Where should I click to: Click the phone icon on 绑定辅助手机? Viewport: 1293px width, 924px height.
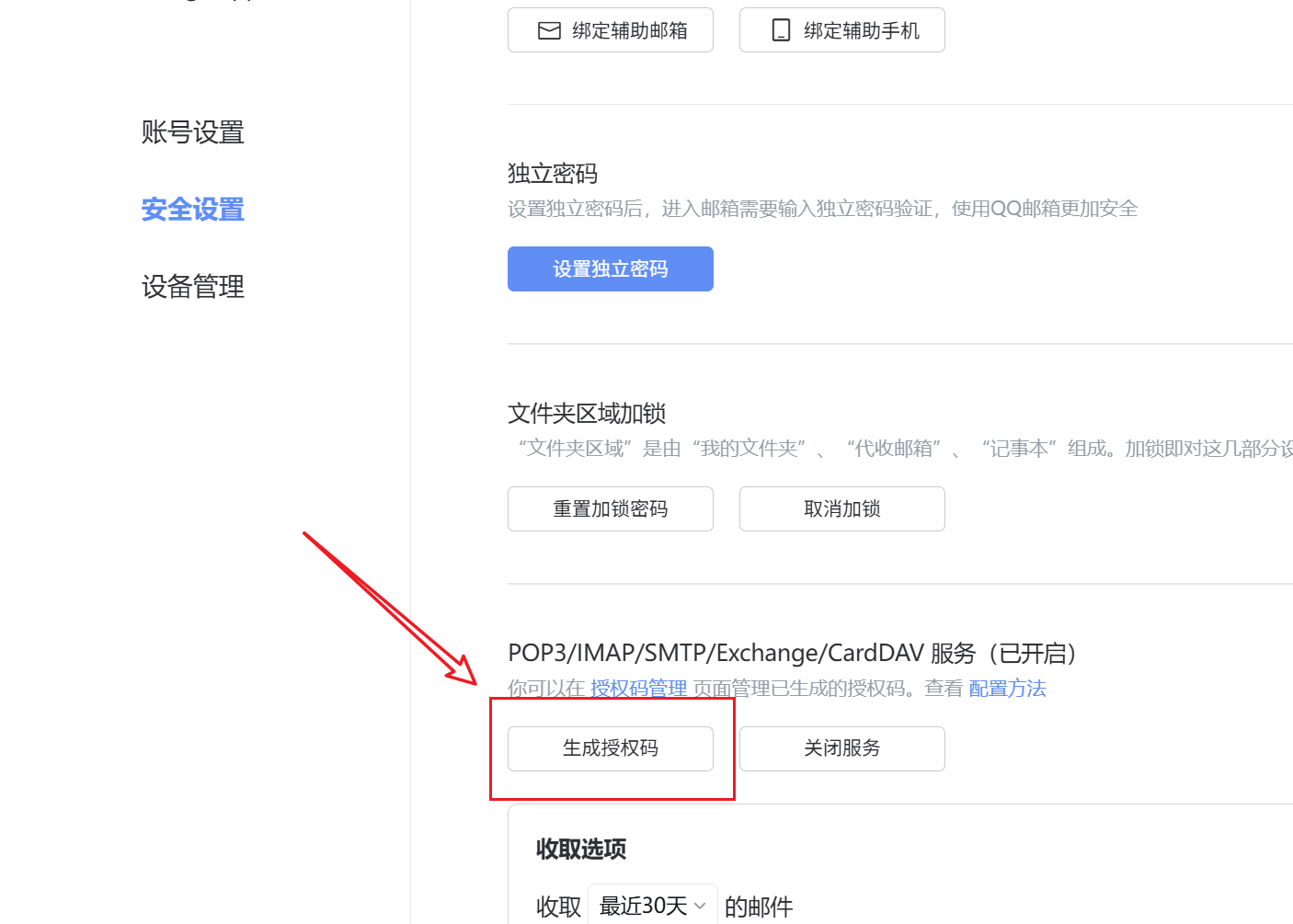pos(781,31)
